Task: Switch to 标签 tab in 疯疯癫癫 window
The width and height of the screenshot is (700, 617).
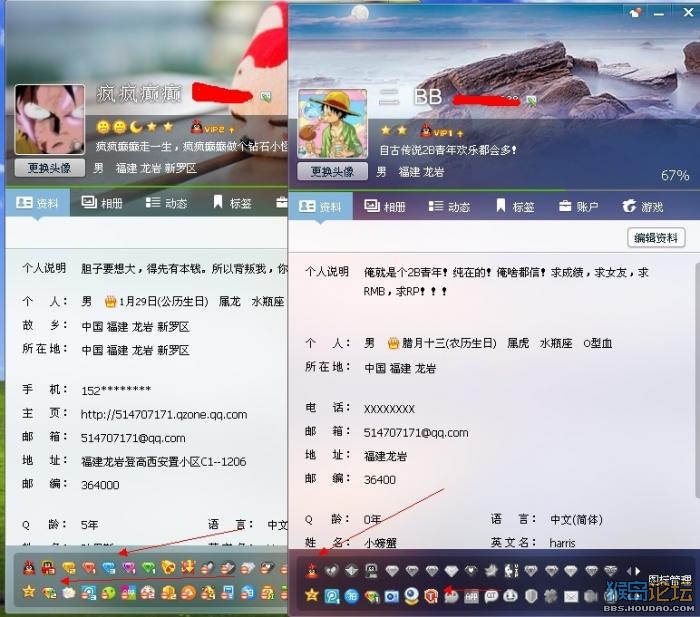Action: click(x=232, y=203)
